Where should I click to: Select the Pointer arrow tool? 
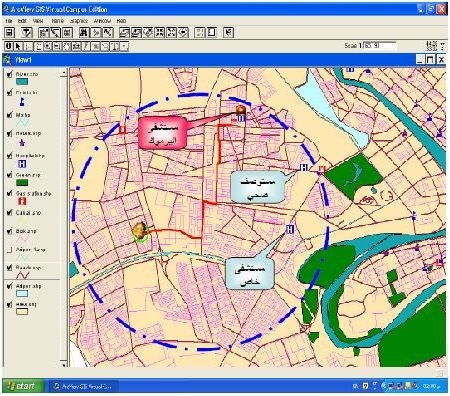coord(18,46)
